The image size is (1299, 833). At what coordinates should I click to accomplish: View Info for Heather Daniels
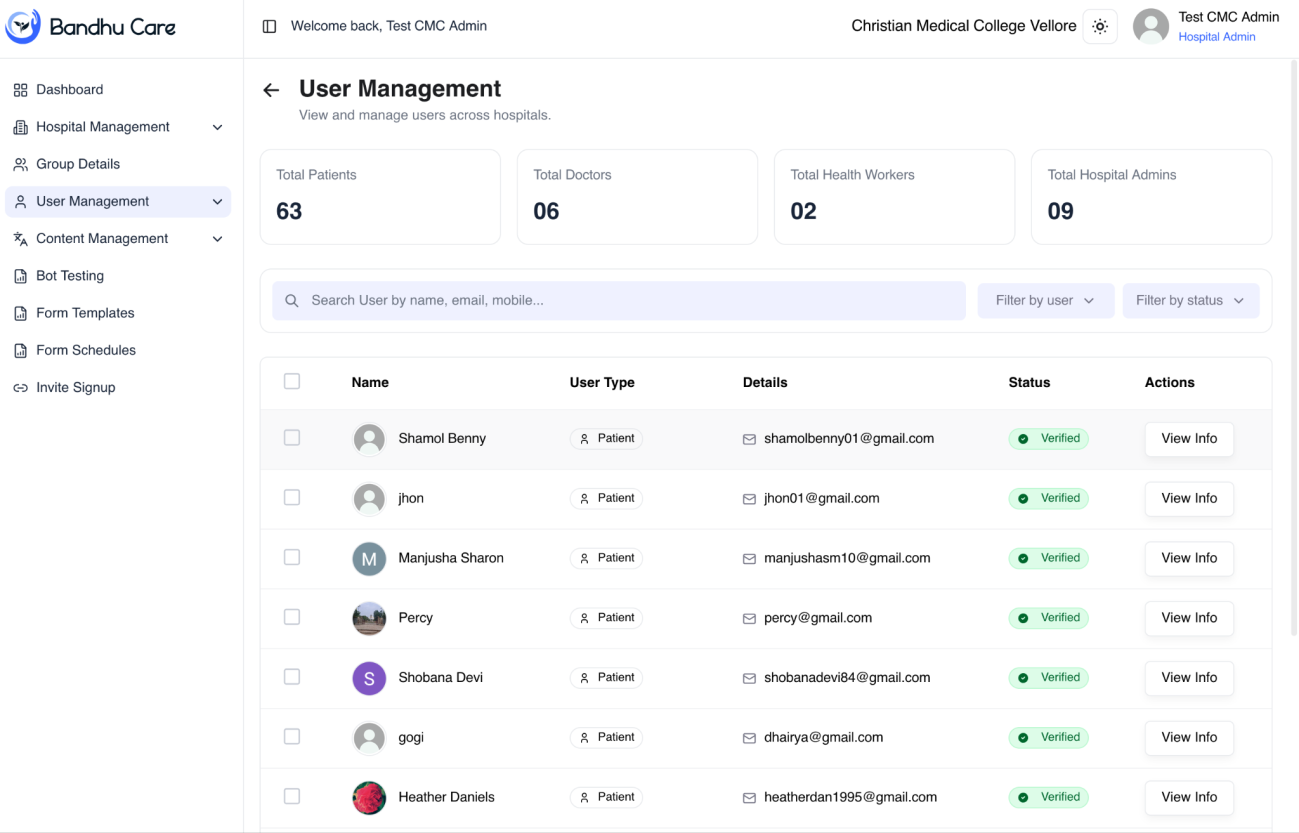[x=1189, y=797]
